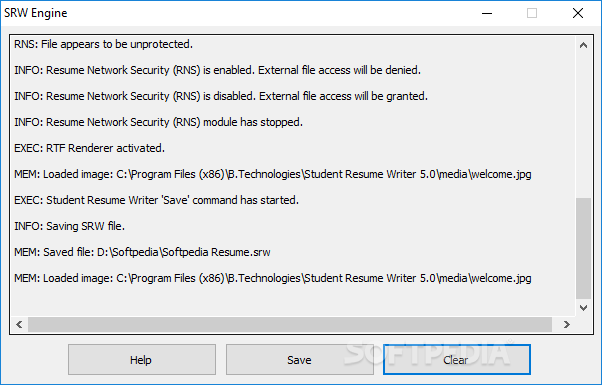
Task: Click the horizontal scrollbar right arrow
Action: [567, 324]
